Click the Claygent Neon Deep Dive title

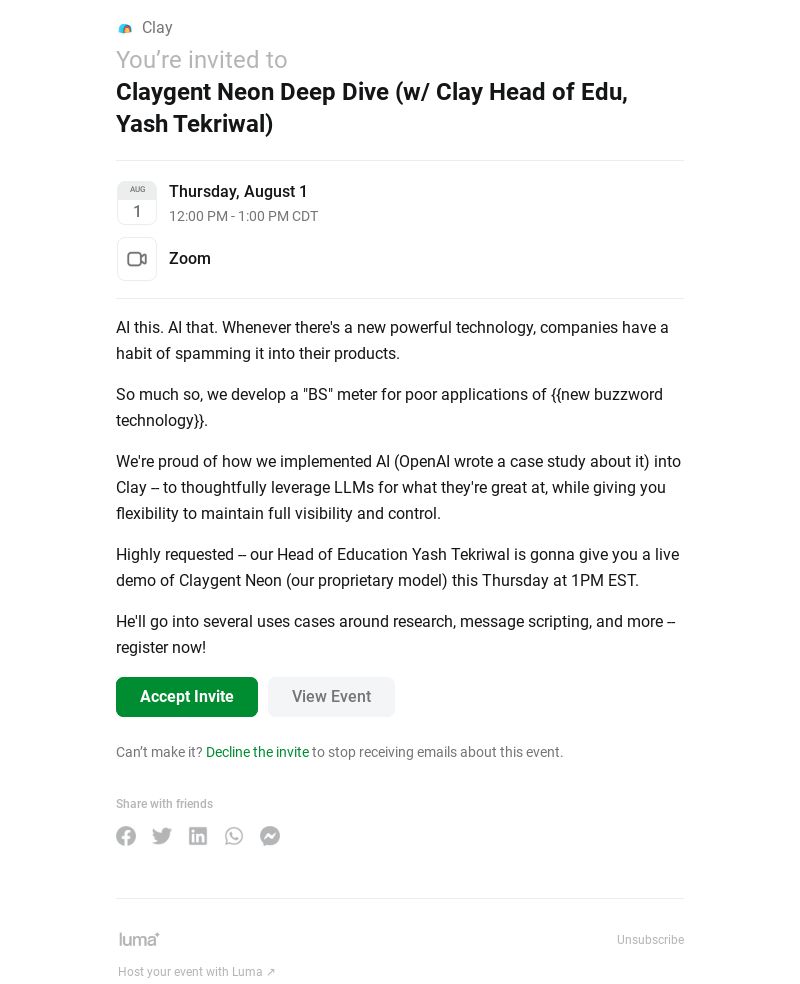pos(372,108)
